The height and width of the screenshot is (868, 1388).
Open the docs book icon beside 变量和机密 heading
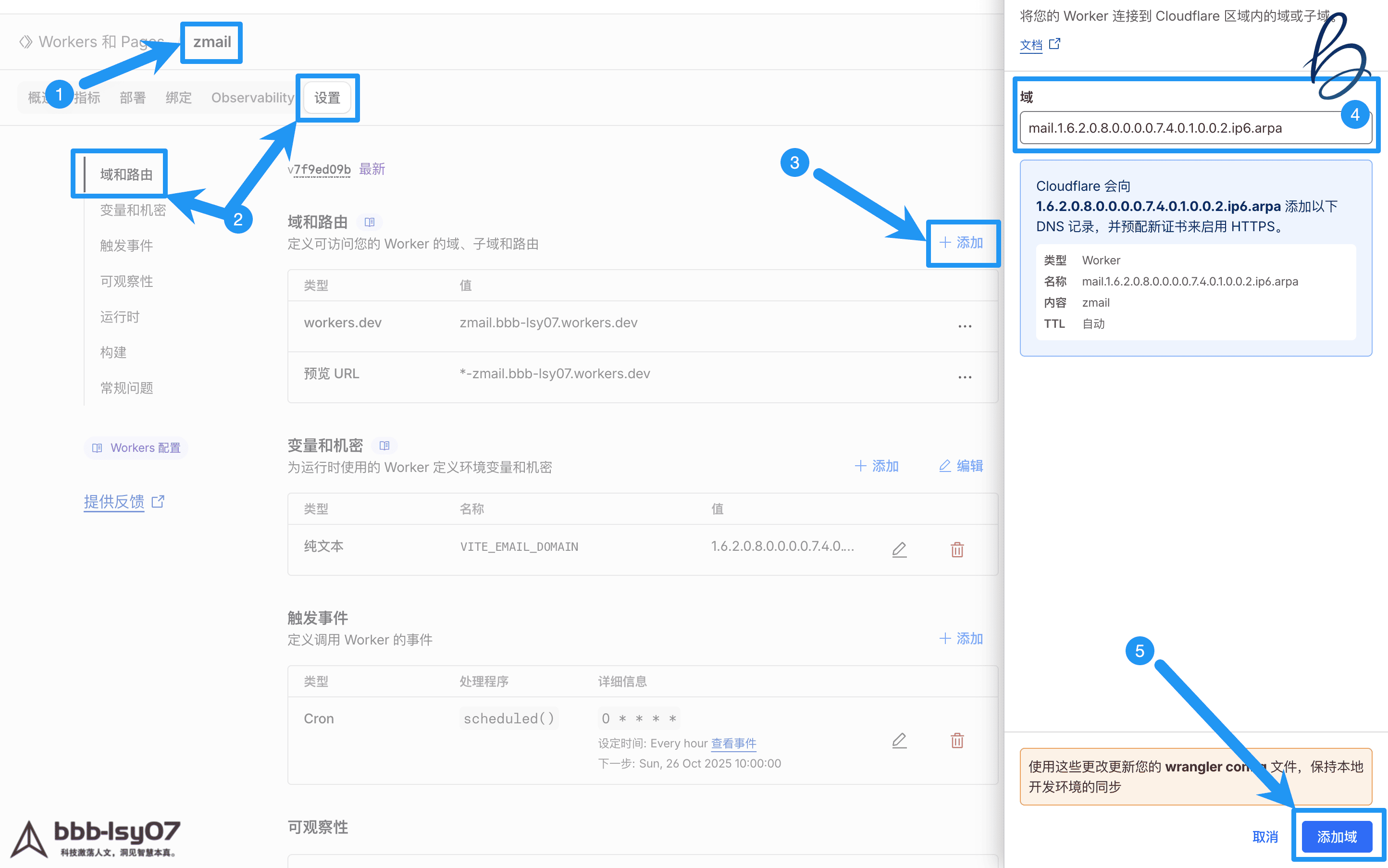point(384,446)
